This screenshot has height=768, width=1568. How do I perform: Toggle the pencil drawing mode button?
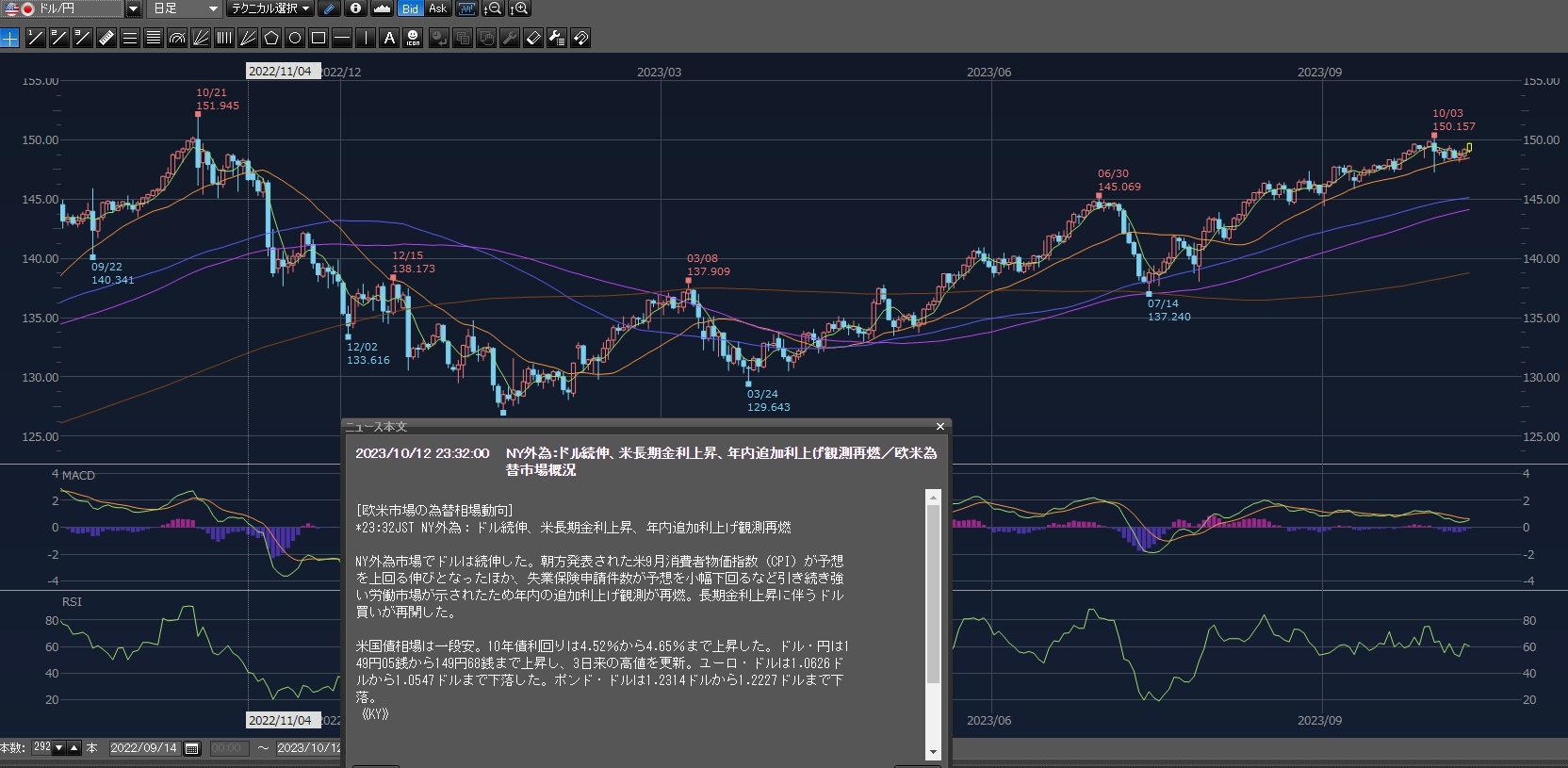(329, 8)
